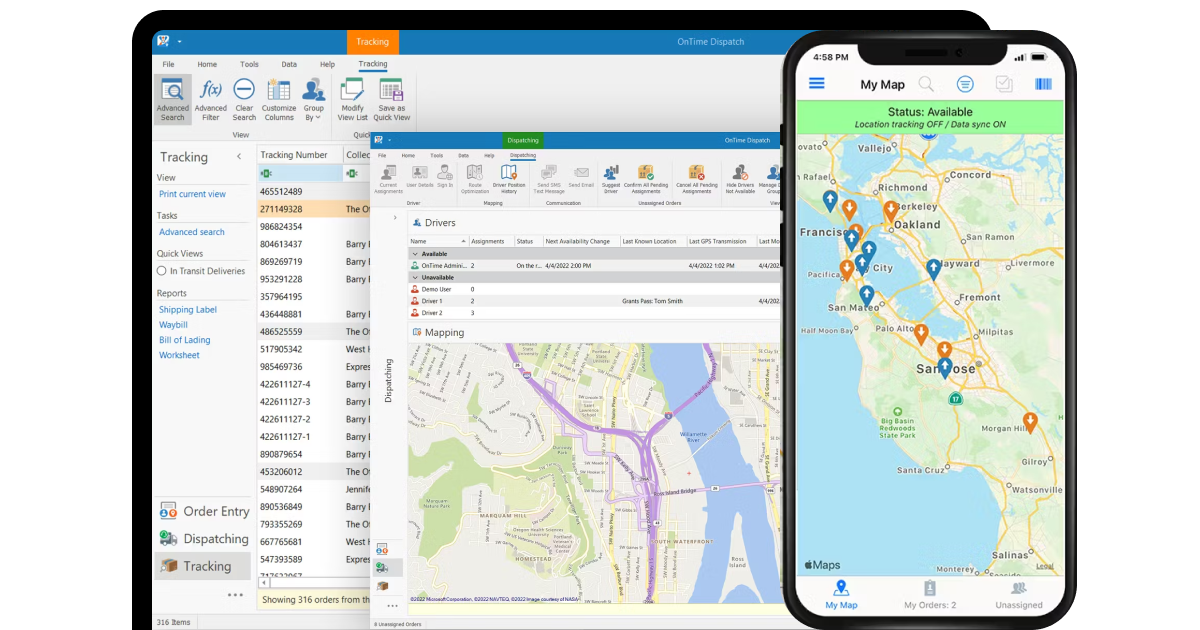
Task: Go to Dispatching navigation item
Action: pyautogui.click(x=204, y=538)
